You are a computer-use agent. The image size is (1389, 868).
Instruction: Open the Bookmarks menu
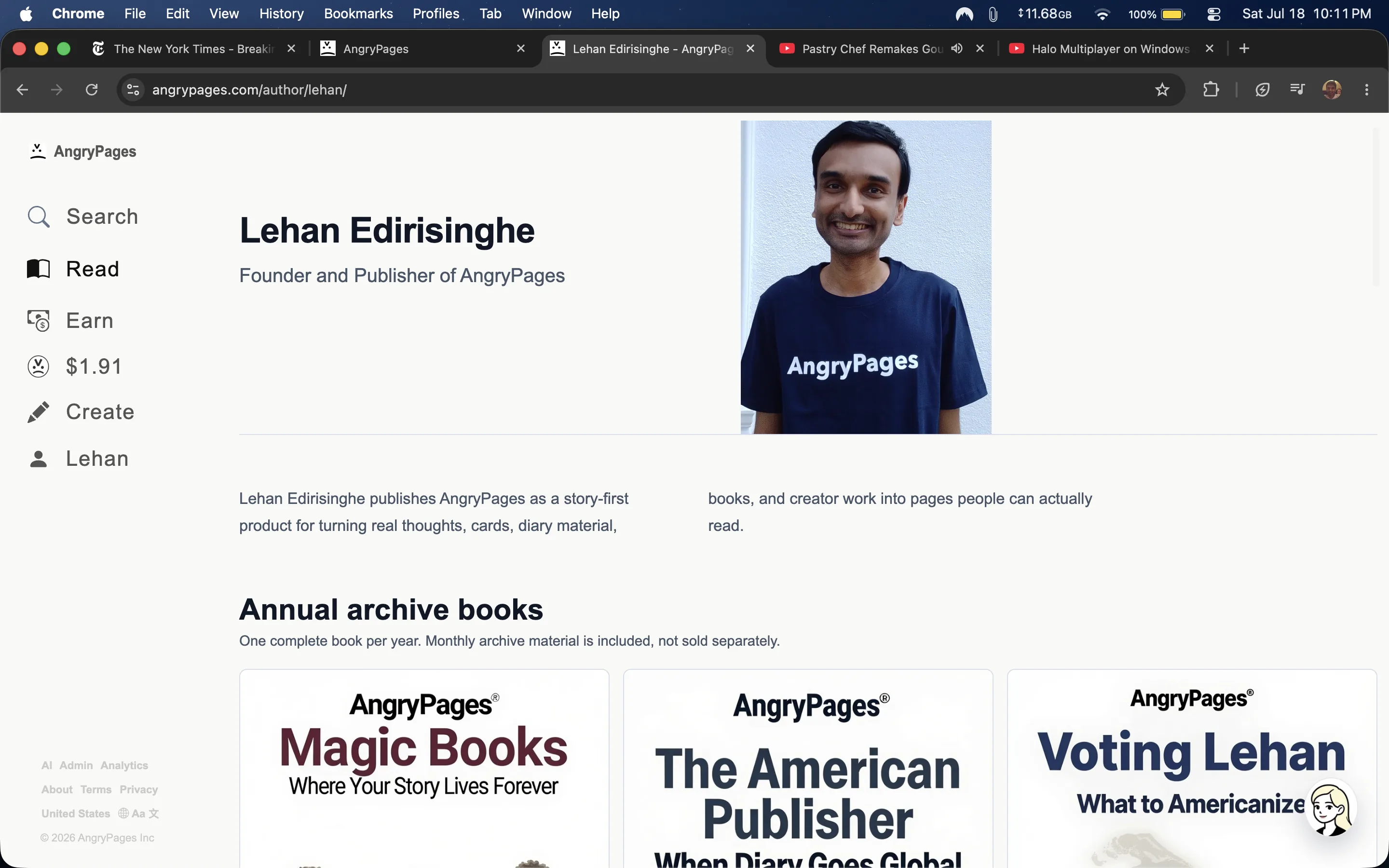[x=358, y=14]
